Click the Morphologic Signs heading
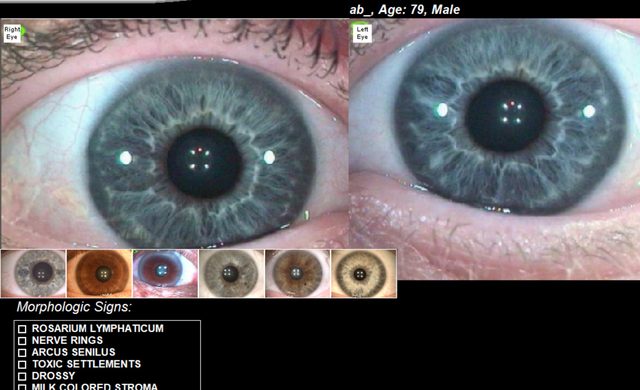 [x=74, y=307]
